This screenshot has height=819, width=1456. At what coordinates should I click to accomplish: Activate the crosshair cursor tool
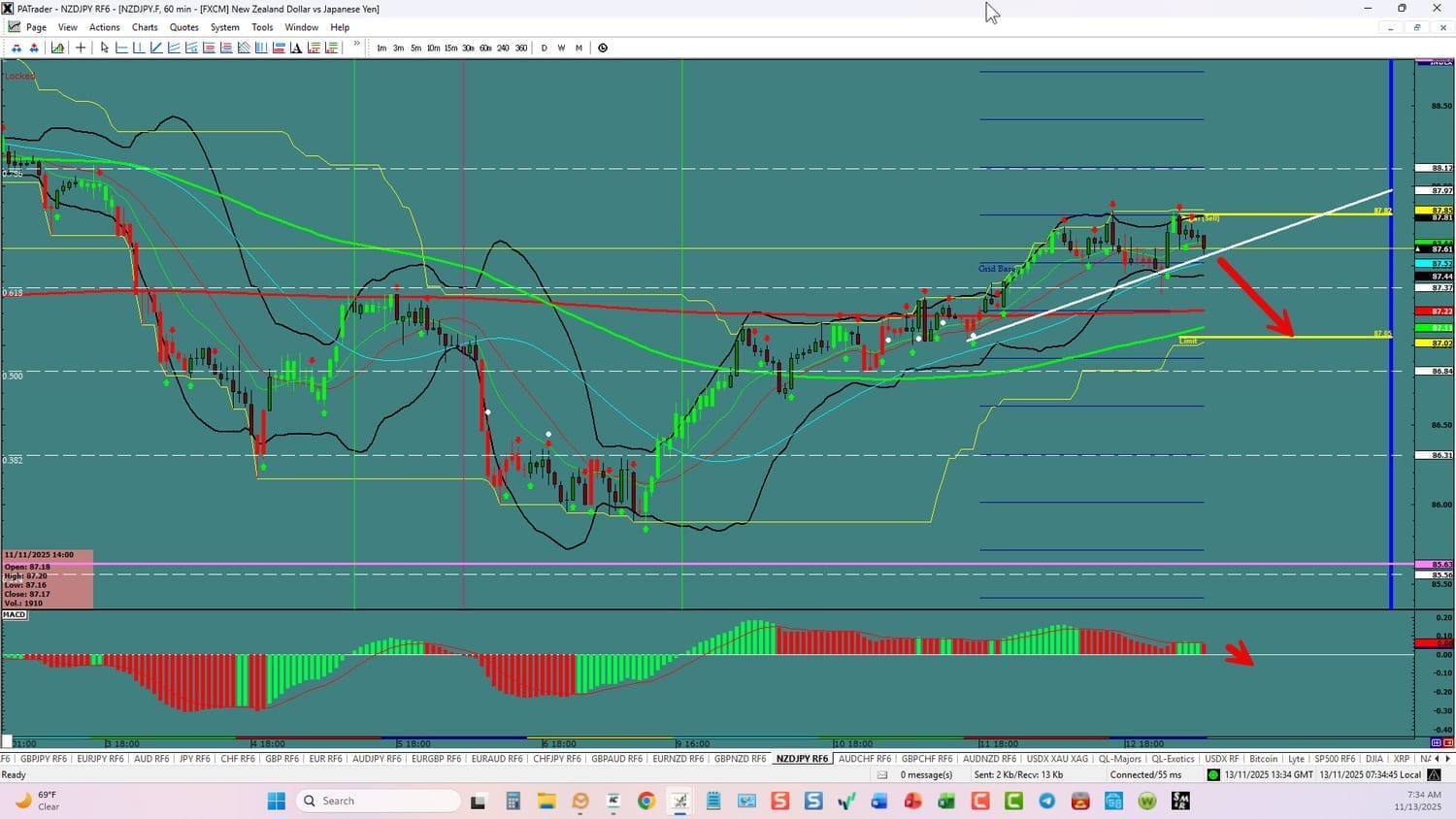(81, 48)
